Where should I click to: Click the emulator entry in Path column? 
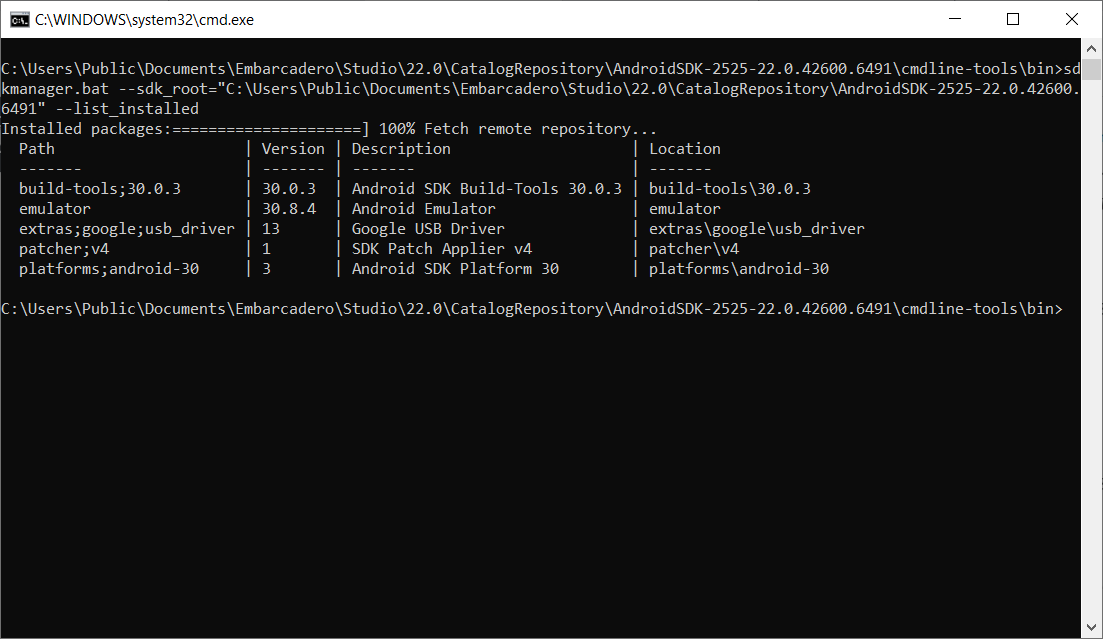(55, 209)
